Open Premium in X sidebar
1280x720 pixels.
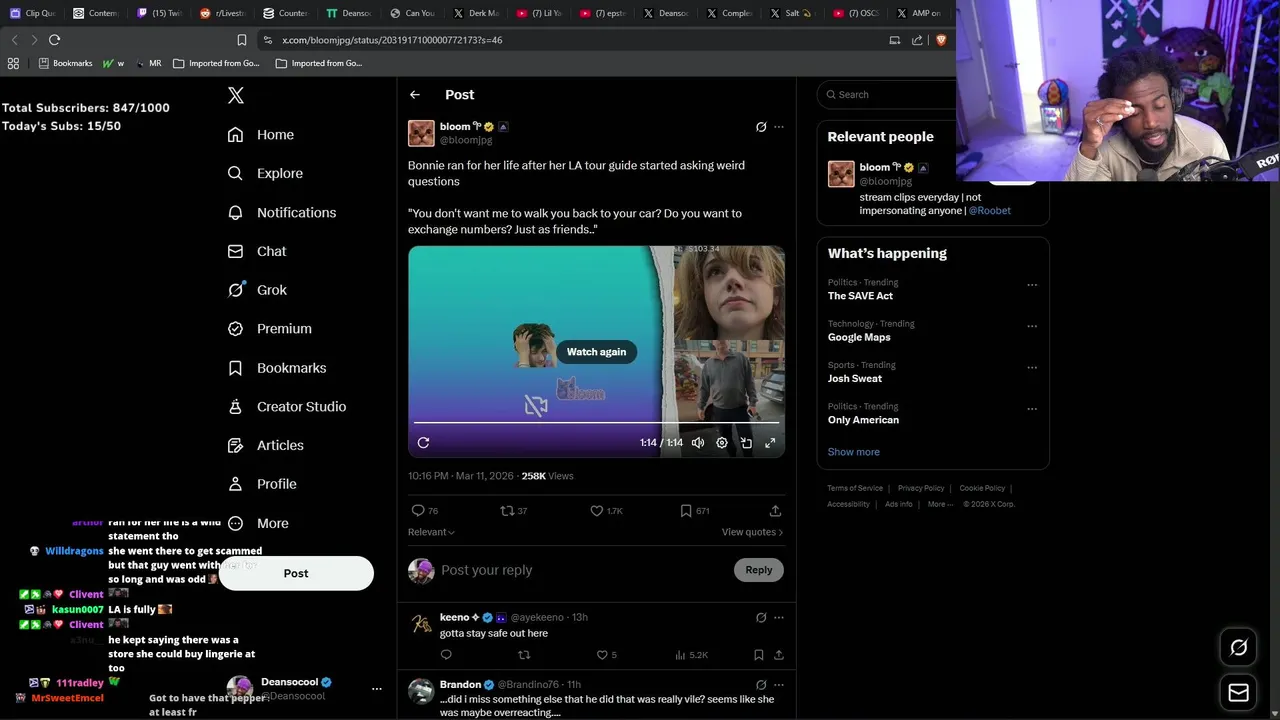pos(270,328)
